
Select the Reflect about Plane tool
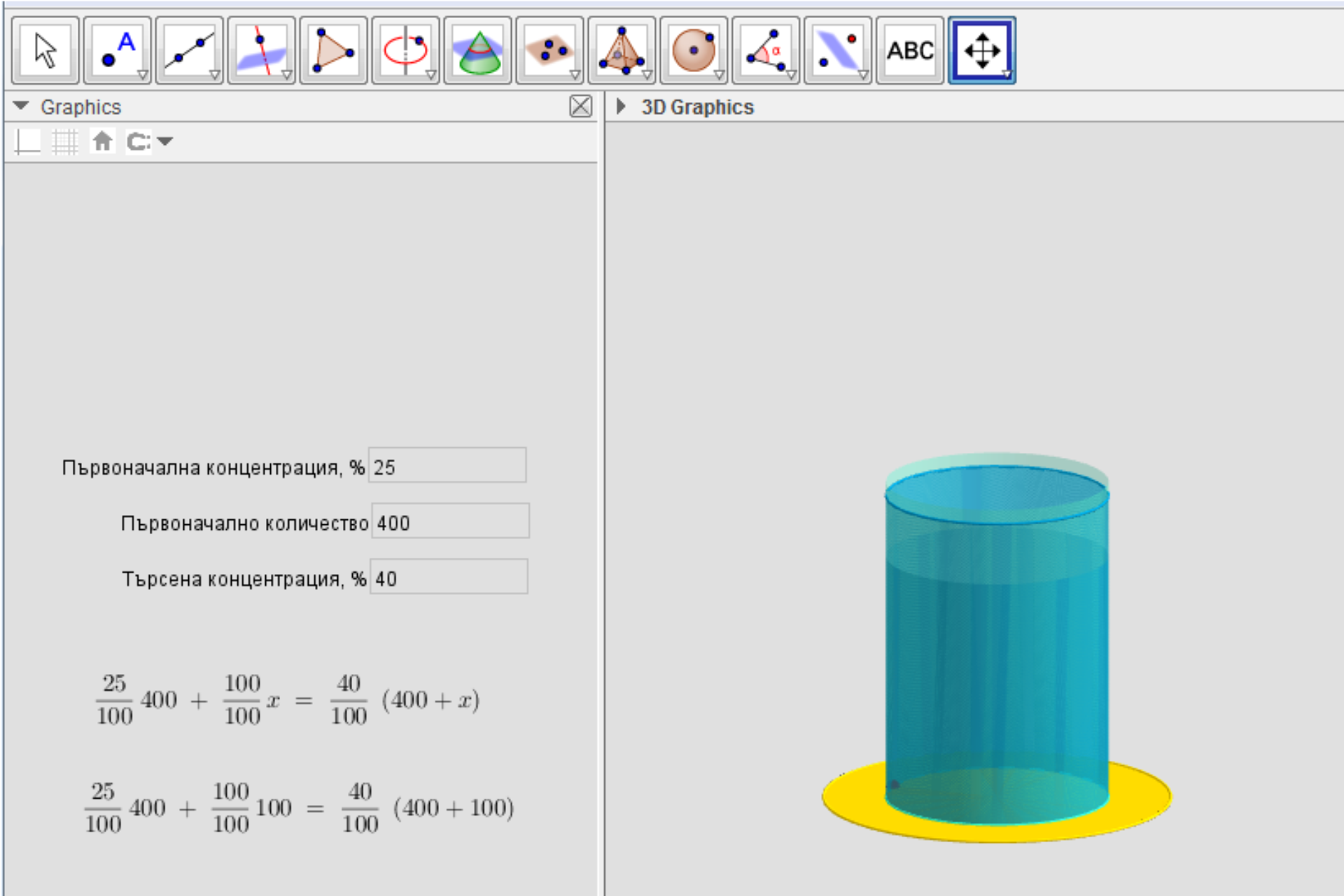coord(839,50)
